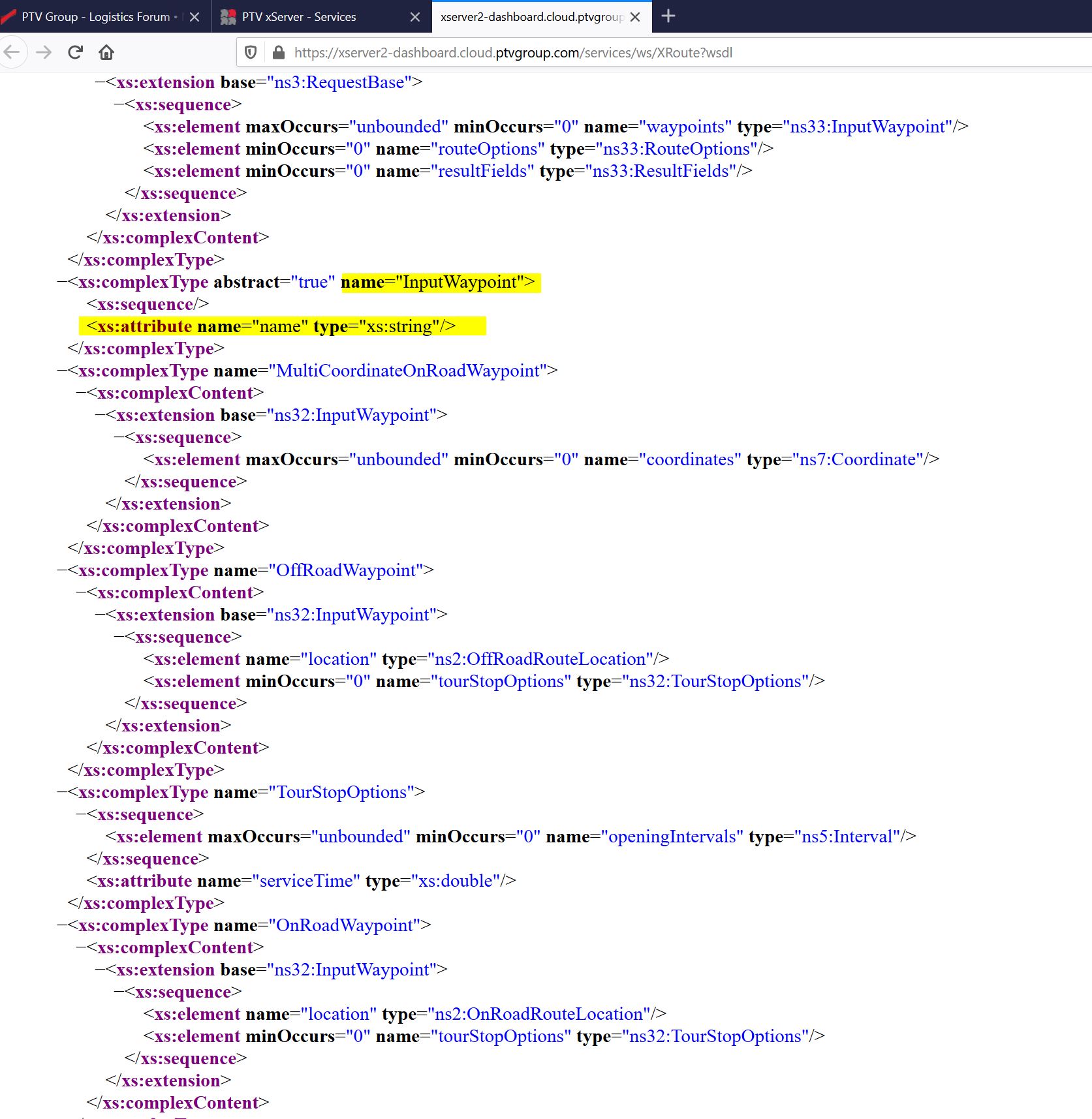This screenshot has height=1119, width=1092.
Task: Open a new tab with plus icon
Action: pos(668,16)
